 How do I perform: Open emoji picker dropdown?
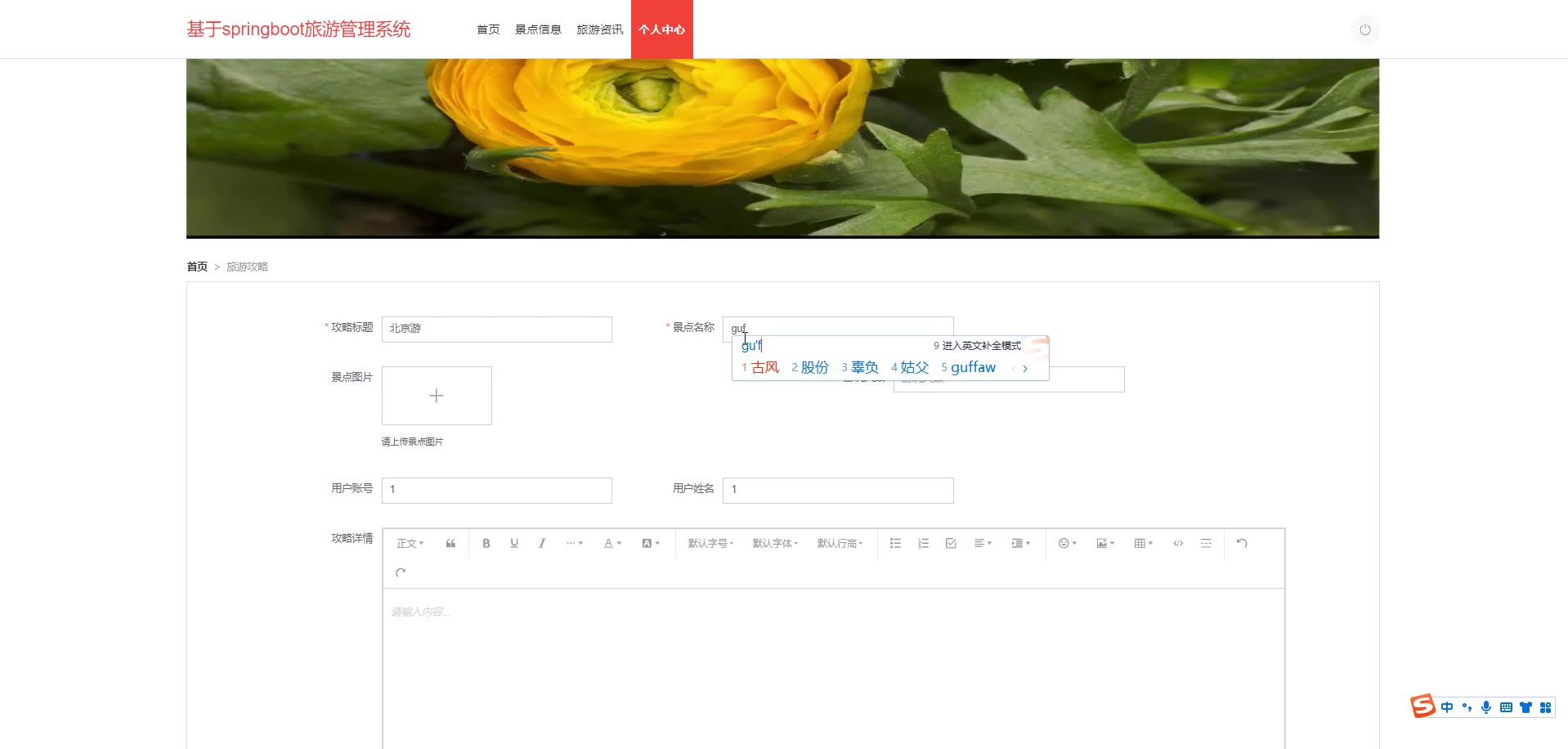pos(1068,544)
